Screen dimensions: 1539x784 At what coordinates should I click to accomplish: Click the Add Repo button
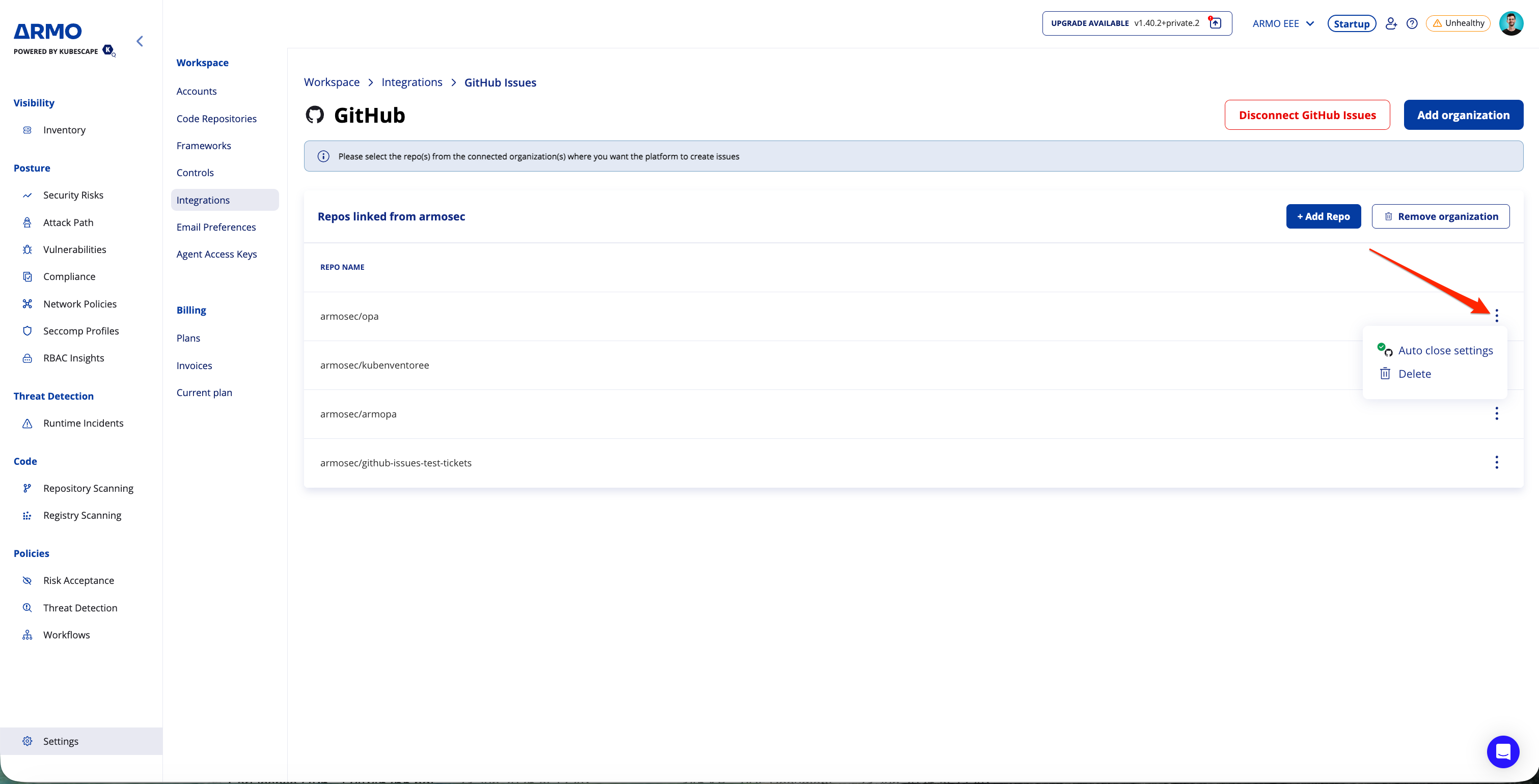[x=1323, y=216]
